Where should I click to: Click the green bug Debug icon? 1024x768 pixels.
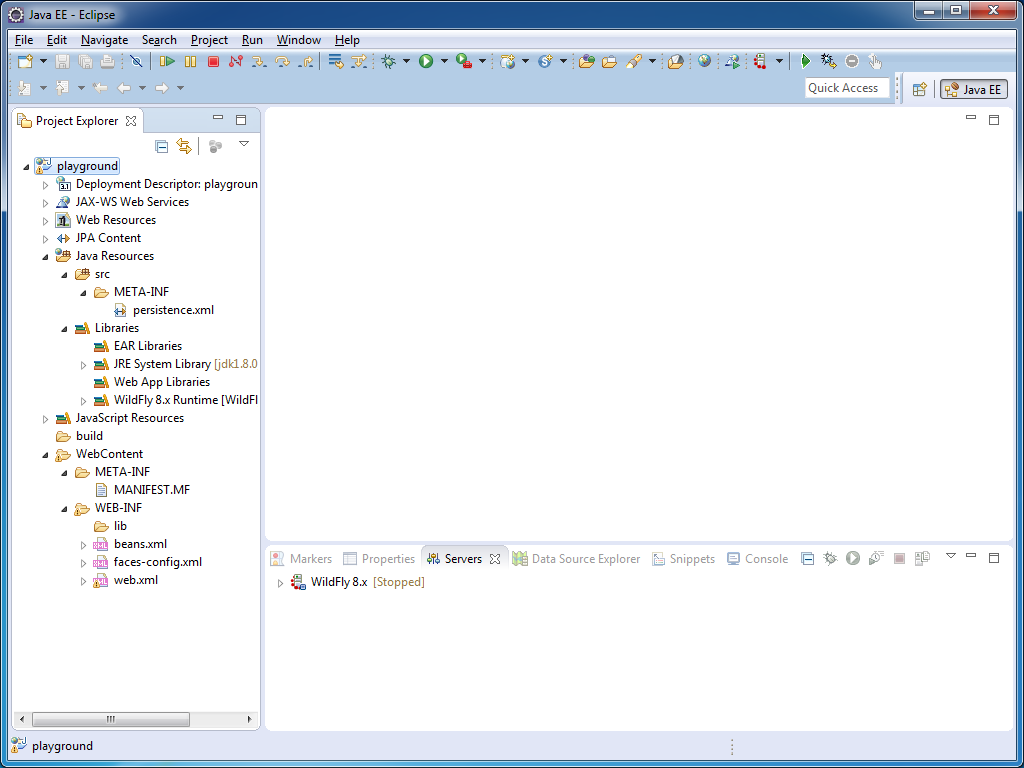click(389, 61)
